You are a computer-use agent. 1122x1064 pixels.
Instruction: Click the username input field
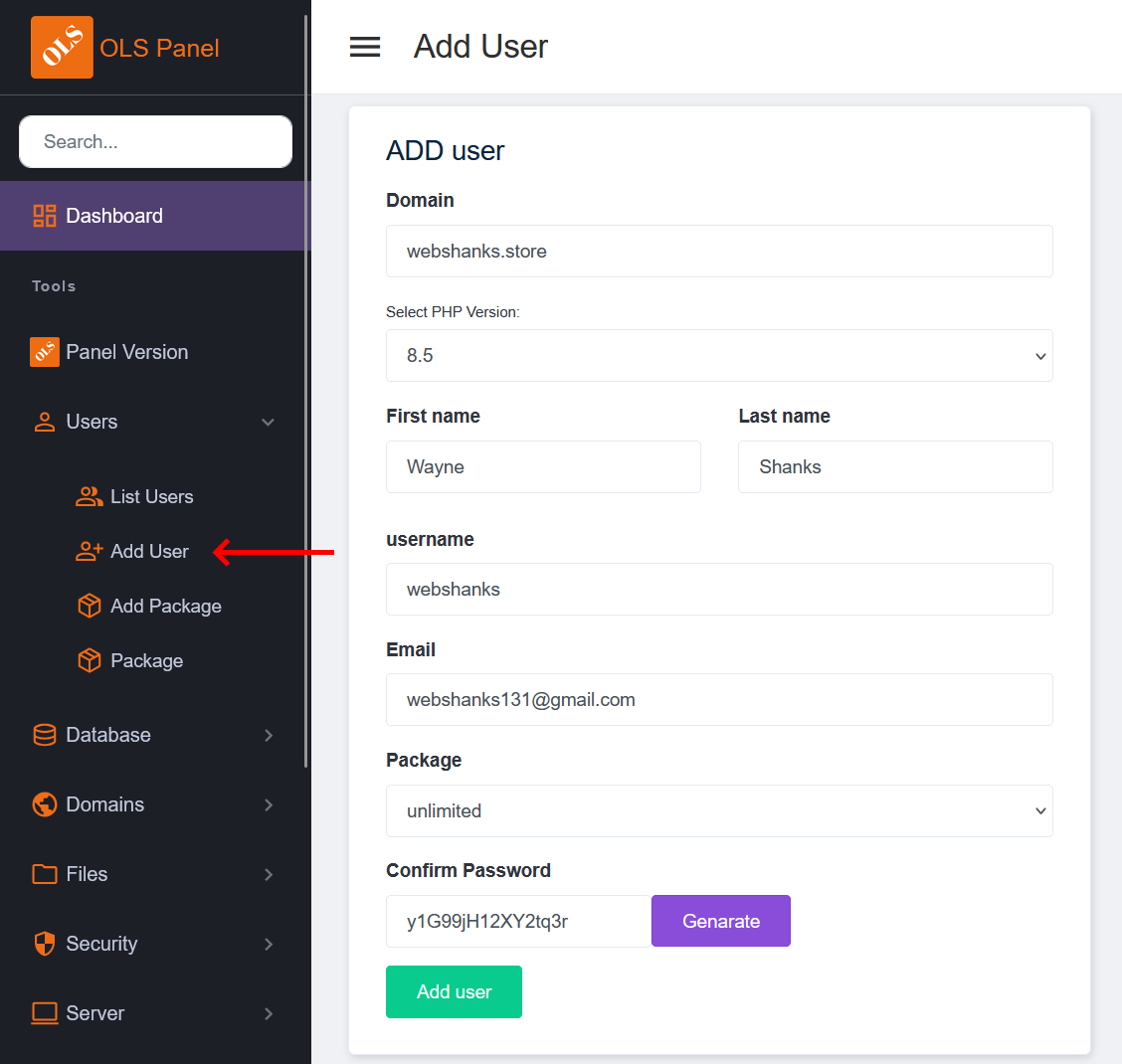719,589
